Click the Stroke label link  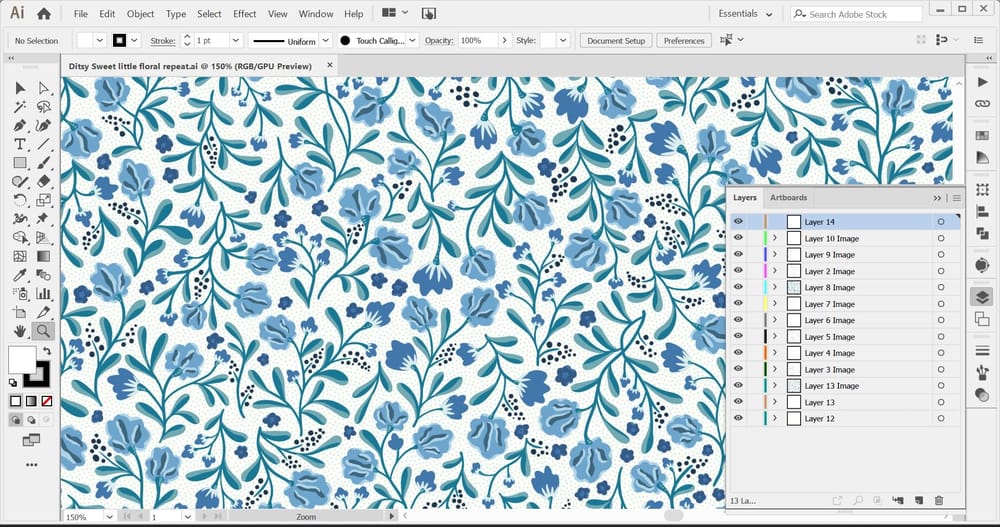click(163, 41)
